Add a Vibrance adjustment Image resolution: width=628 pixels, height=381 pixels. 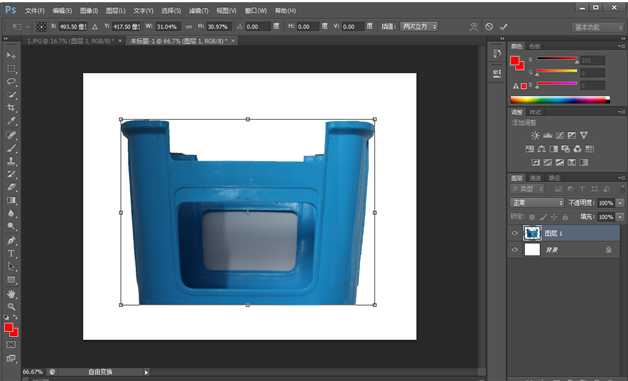coord(584,135)
